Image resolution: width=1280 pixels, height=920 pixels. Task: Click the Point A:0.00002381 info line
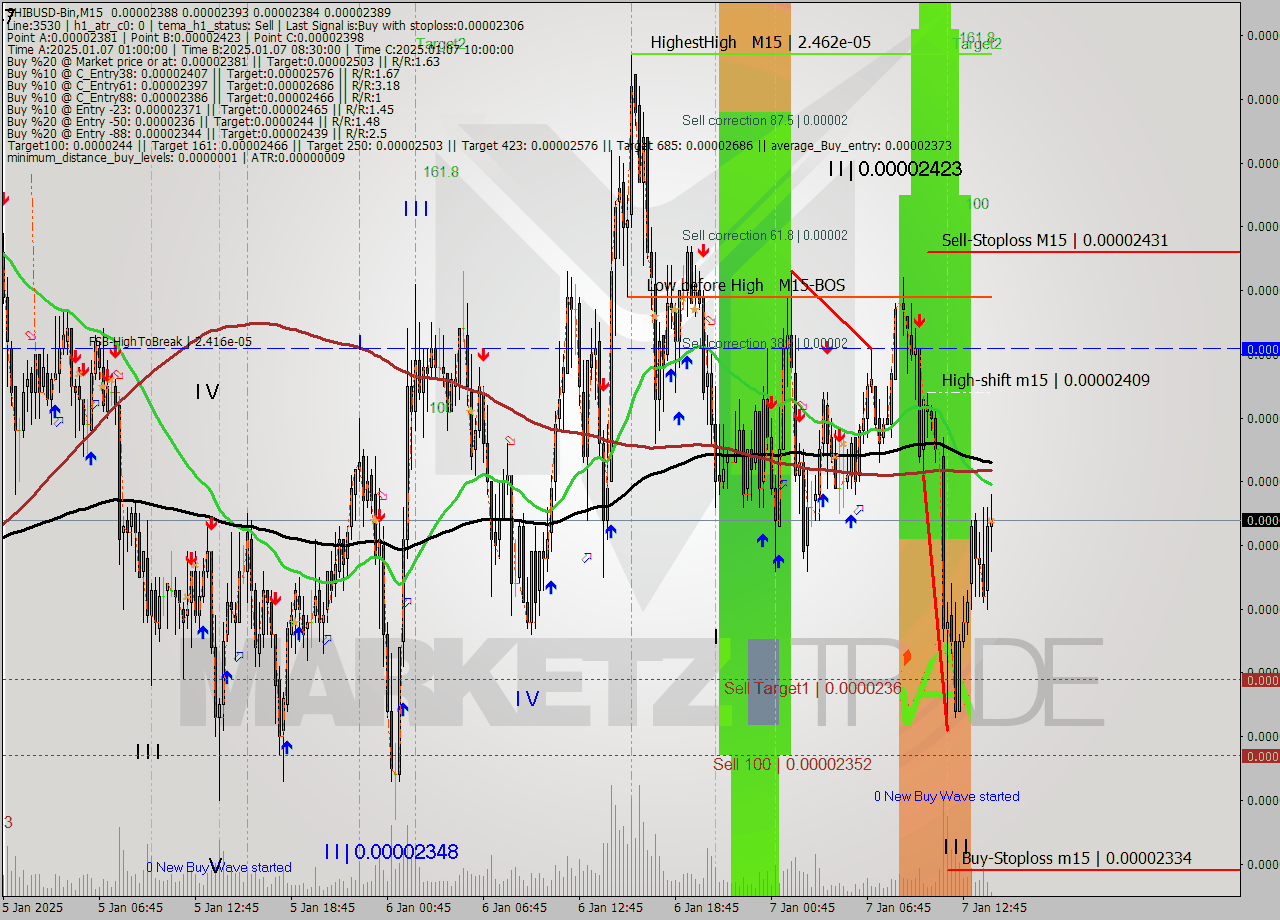click(x=185, y=37)
